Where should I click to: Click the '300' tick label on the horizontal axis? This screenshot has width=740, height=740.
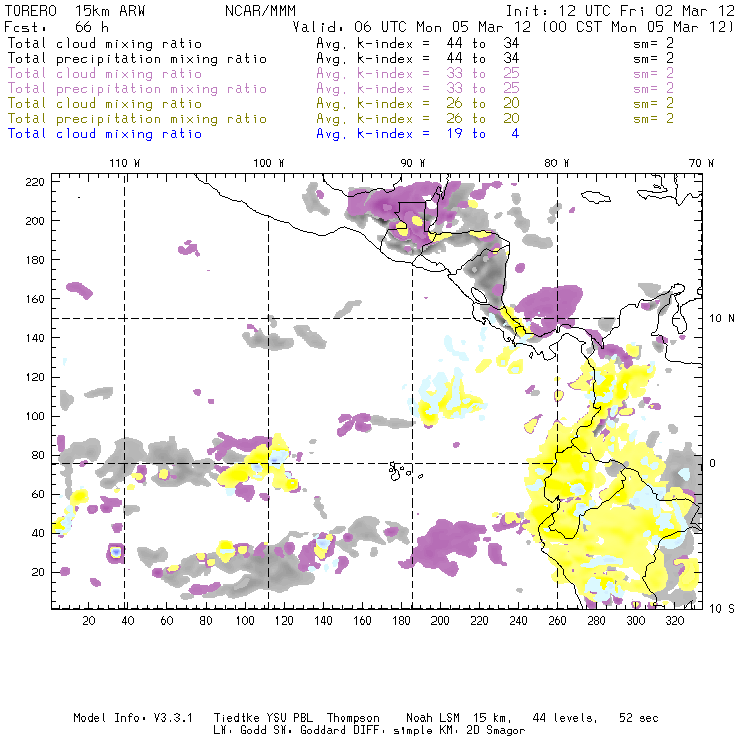point(636,621)
